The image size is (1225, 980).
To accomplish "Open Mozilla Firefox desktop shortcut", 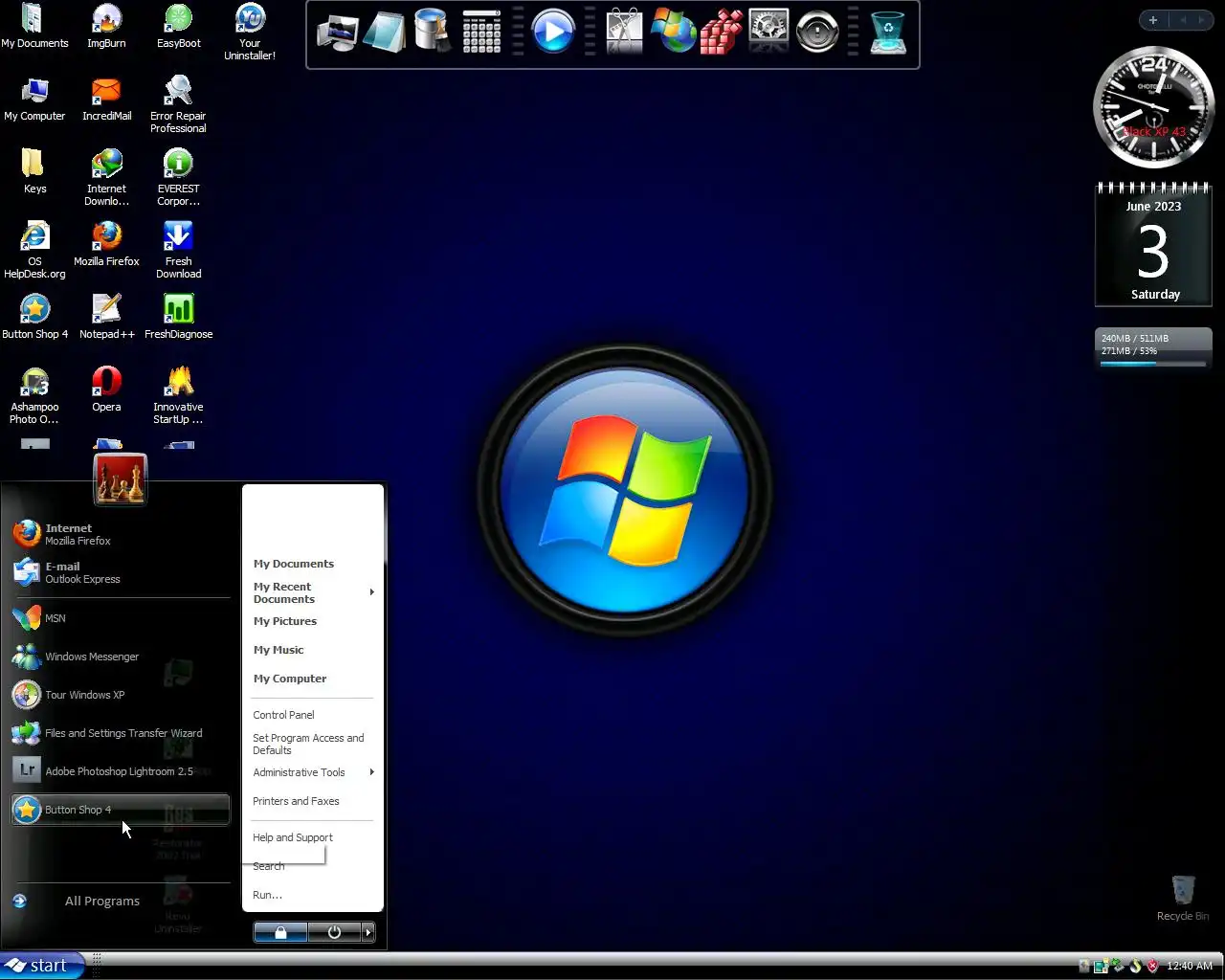I will pos(106,244).
